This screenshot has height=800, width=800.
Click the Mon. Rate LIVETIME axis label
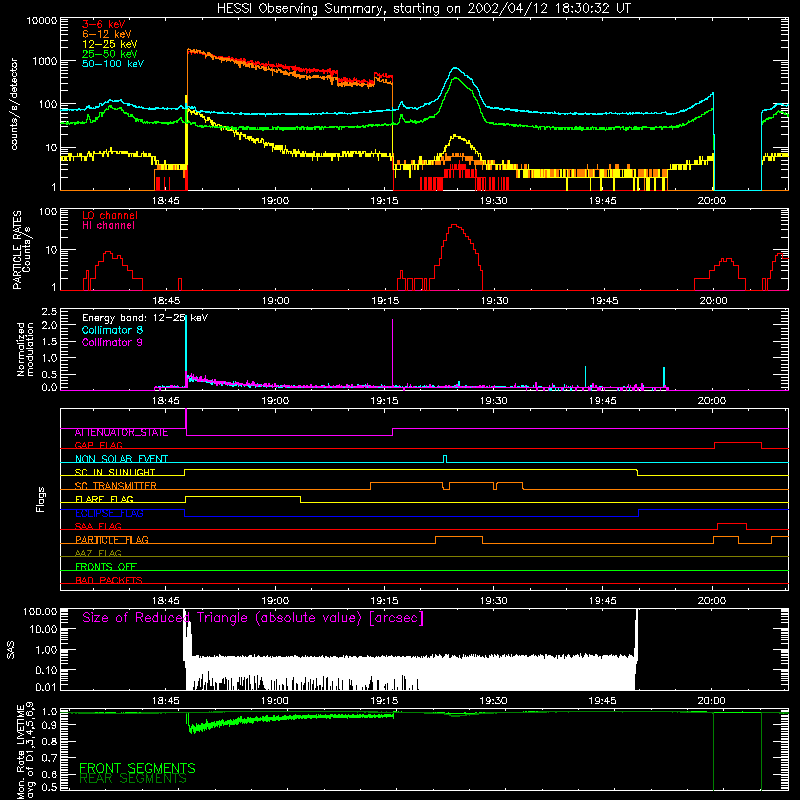25,750
